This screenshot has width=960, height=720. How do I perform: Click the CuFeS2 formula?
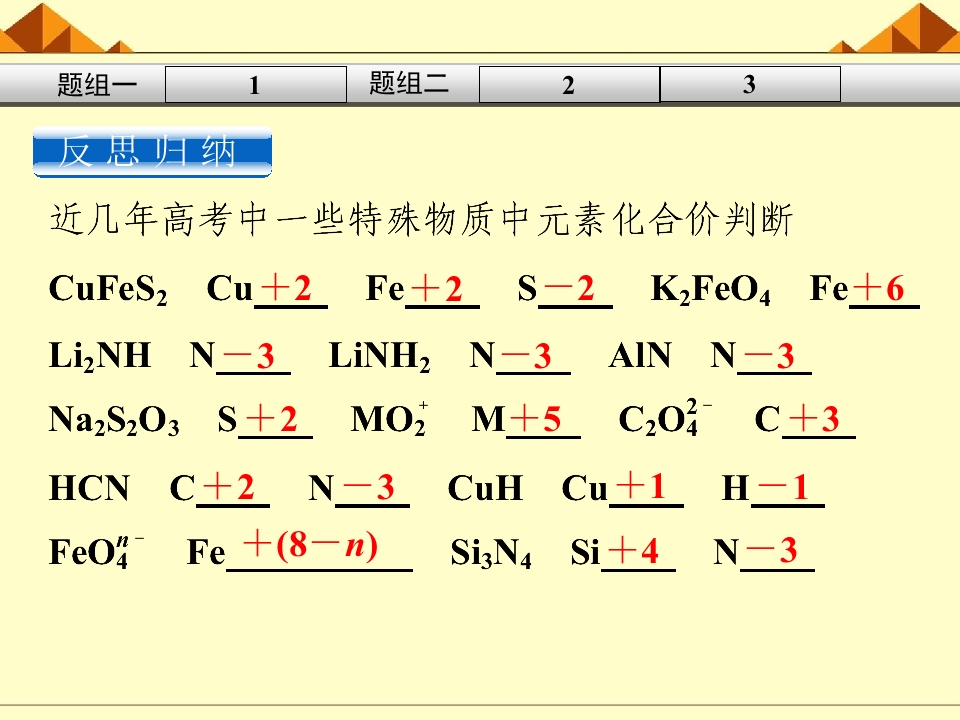click(x=108, y=289)
